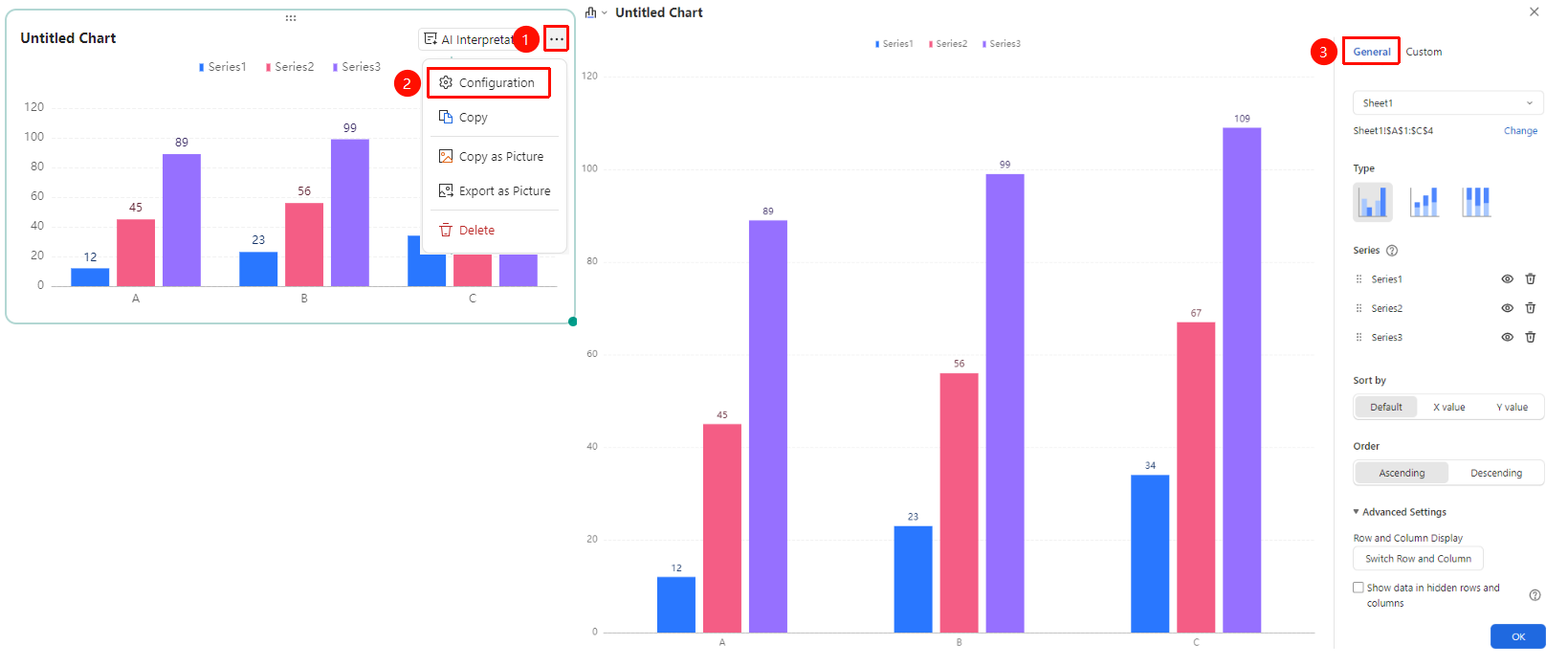Toggle visibility of Series3

1507,337
